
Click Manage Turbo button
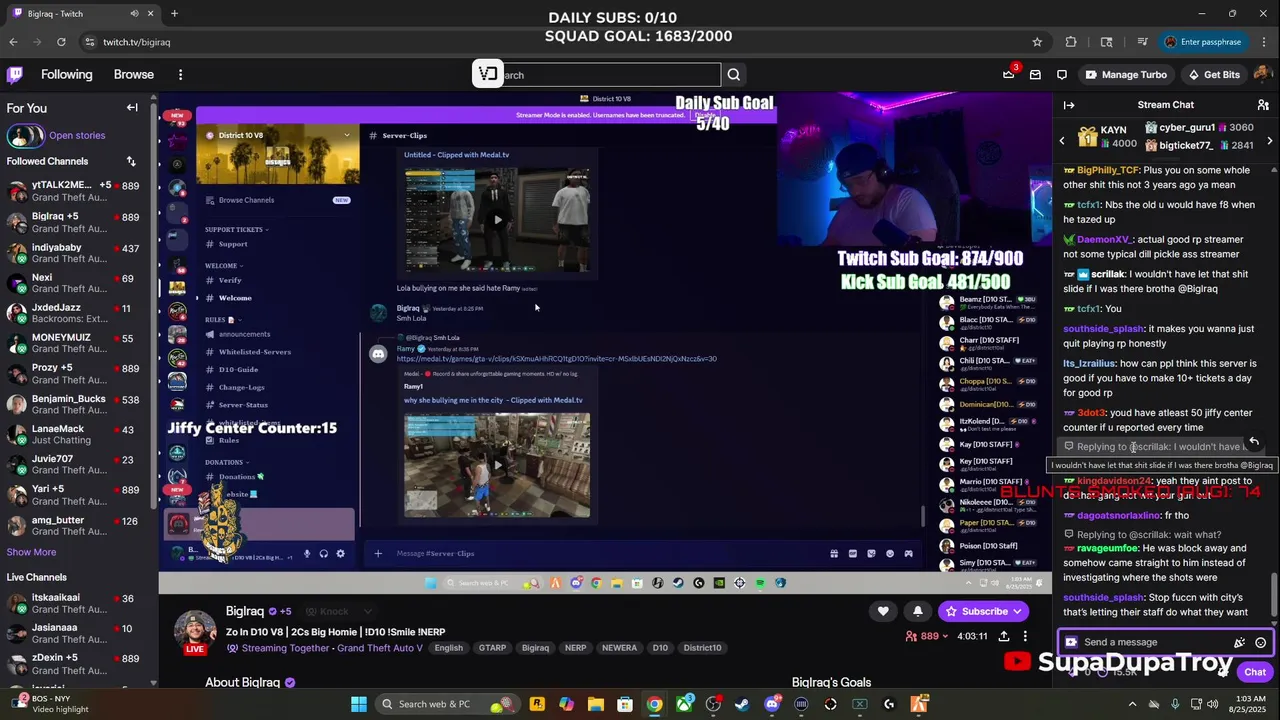click(1126, 75)
